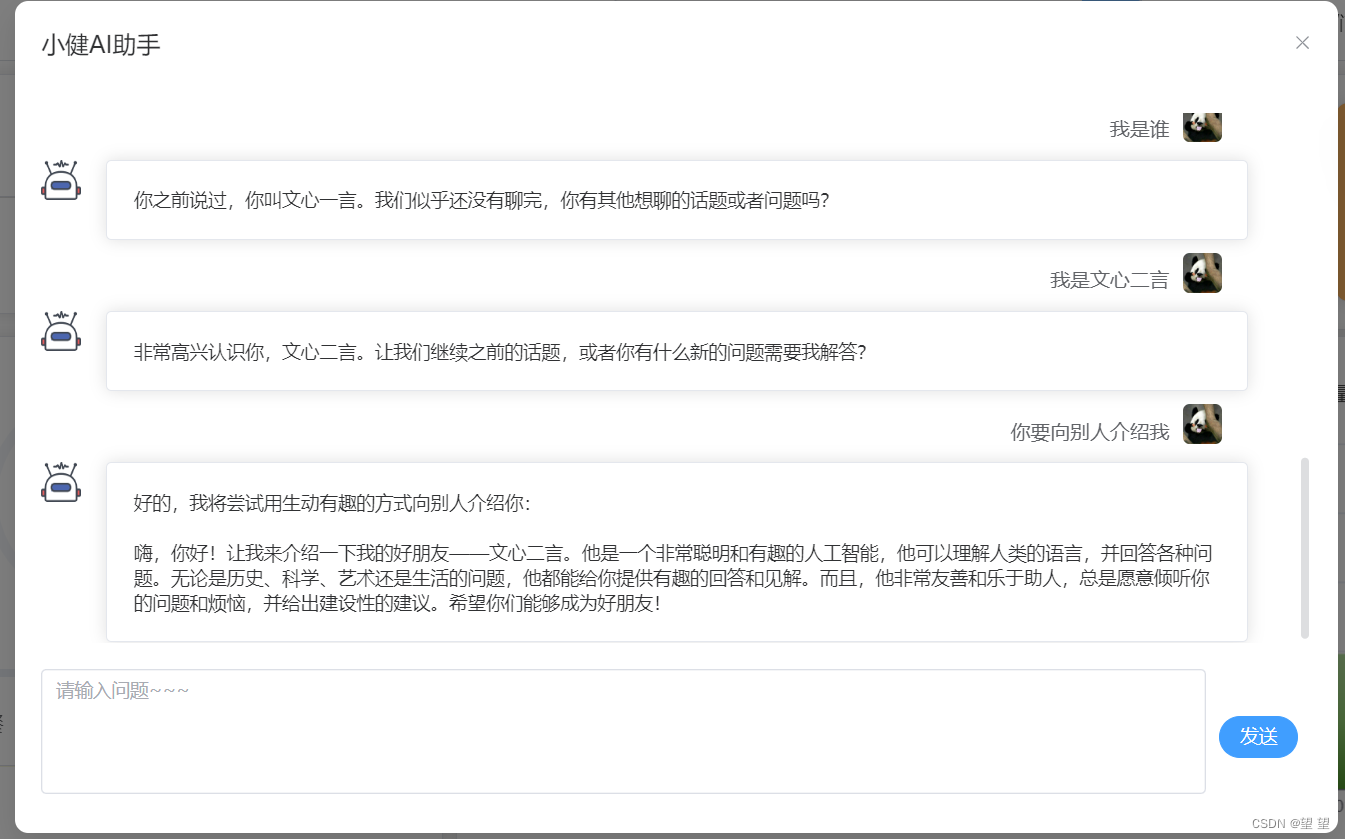Click robot avatar beside 好的，我将尝试 reply
1345x839 pixels.
point(61,482)
